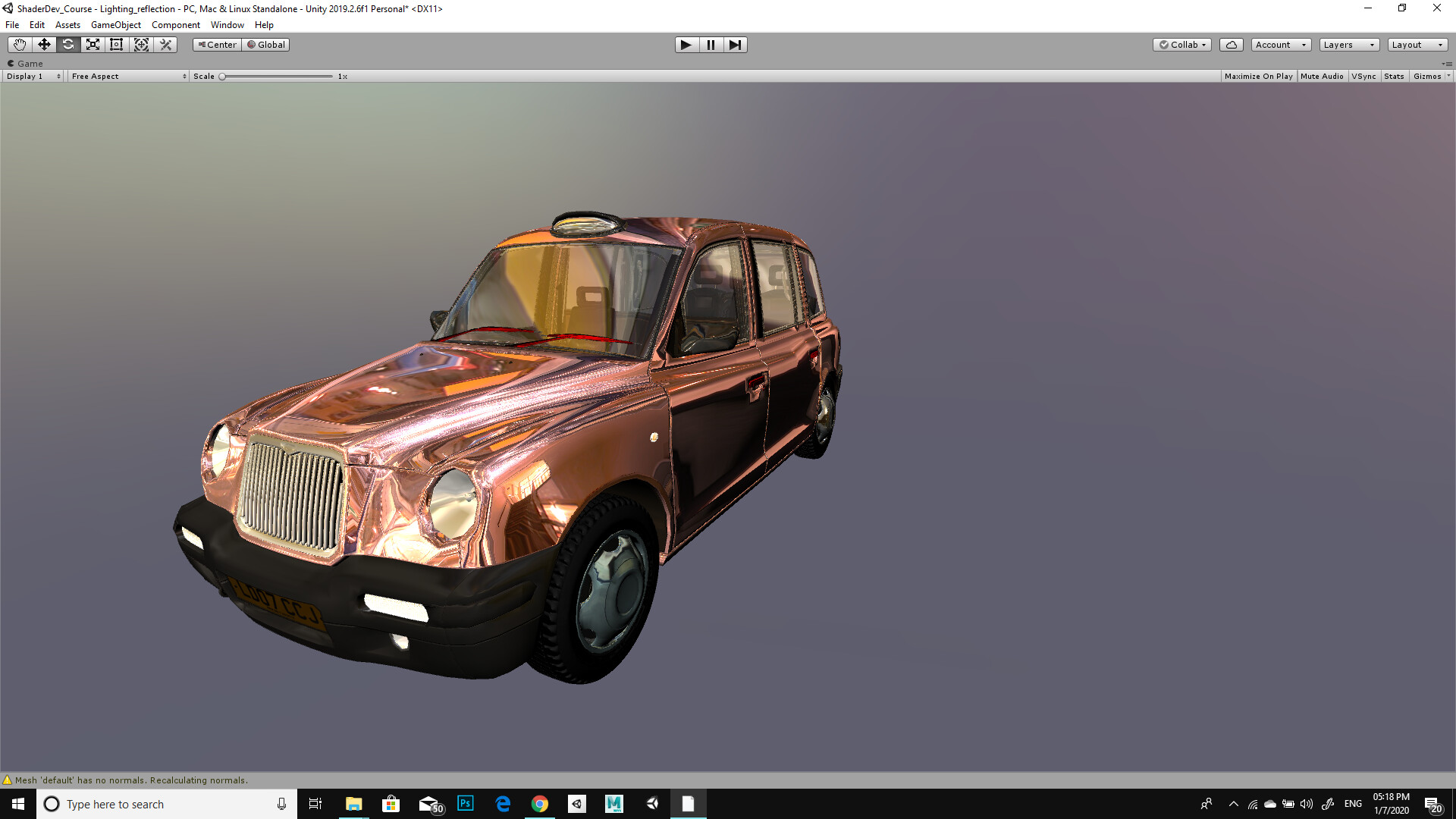This screenshot has height=819, width=1456.
Task: Toggle the Pause button
Action: click(x=710, y=45)
